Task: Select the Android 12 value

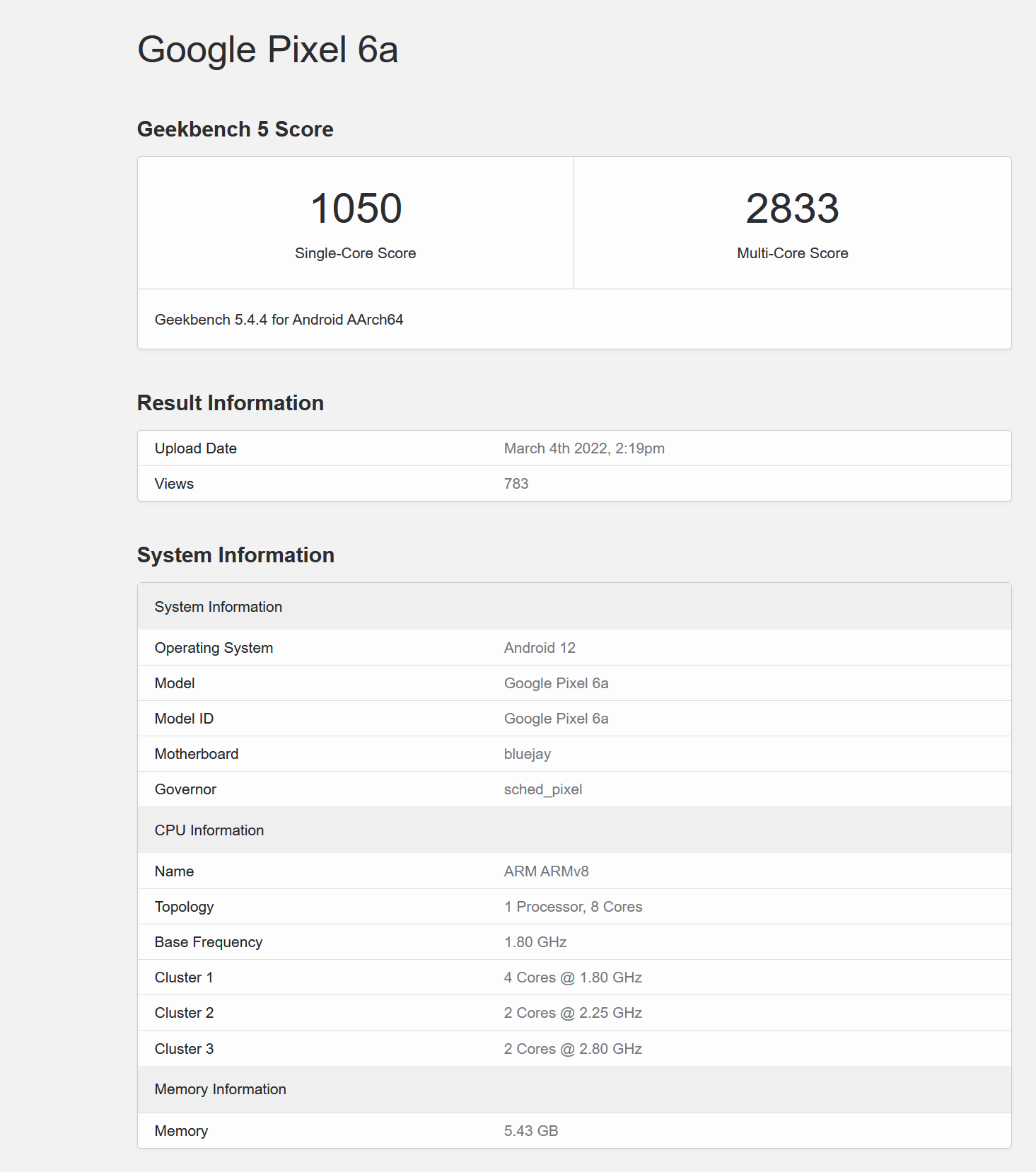Action: pyautogui.click(x=540, y=648)
